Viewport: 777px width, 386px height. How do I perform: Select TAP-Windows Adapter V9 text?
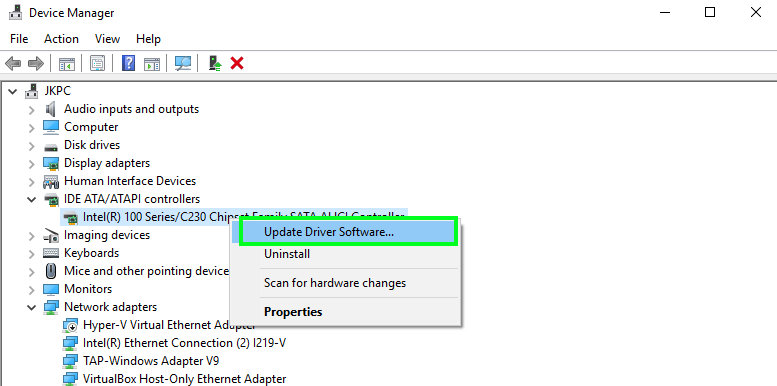coord(151,361)
